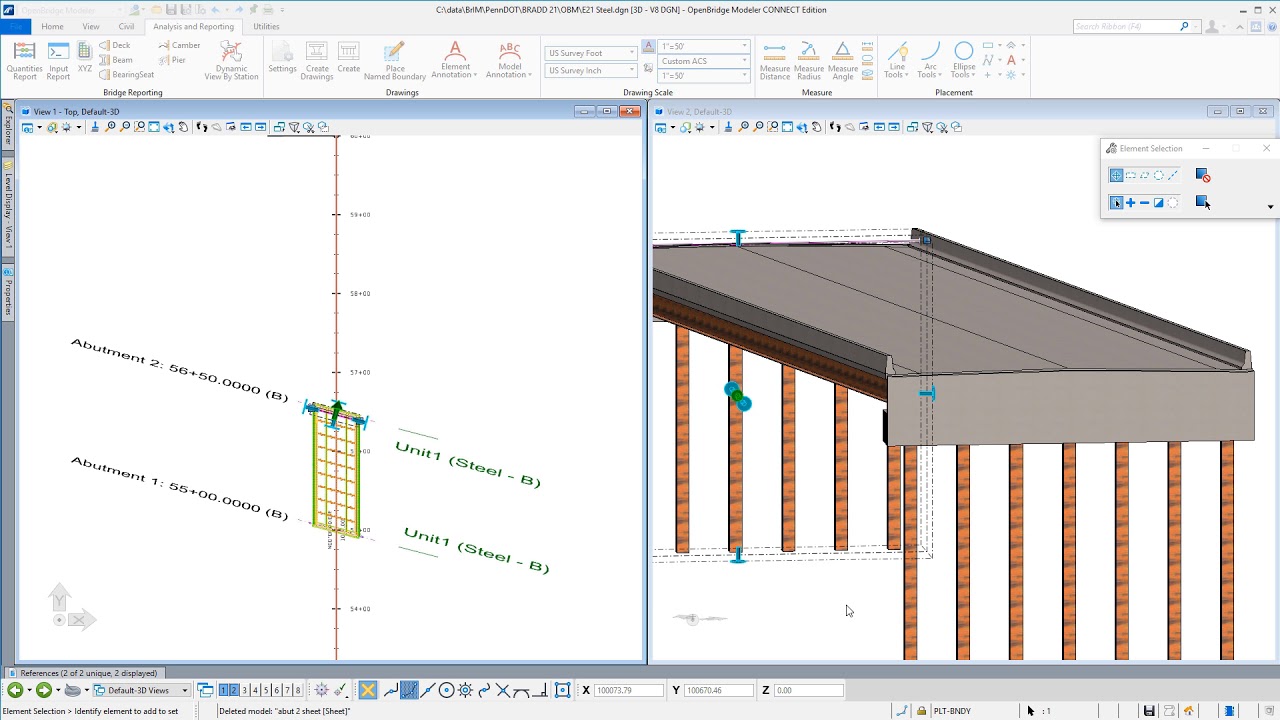Open Custom ACS dropdown
This screenshot has width=1280, height=720.
[x=704, y=61]
